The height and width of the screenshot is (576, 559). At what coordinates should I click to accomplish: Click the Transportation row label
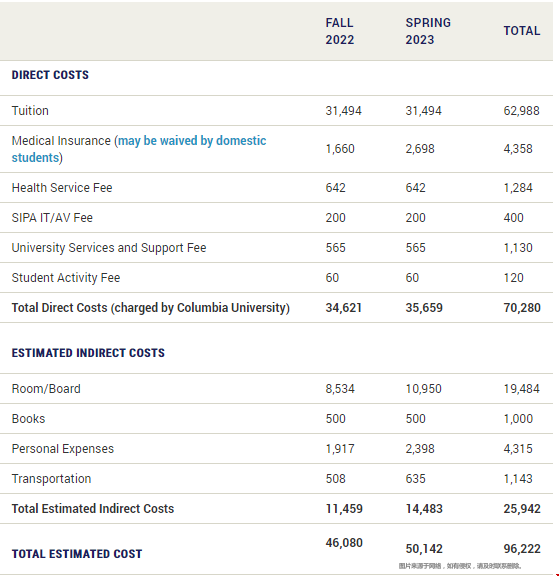point(51,479)
